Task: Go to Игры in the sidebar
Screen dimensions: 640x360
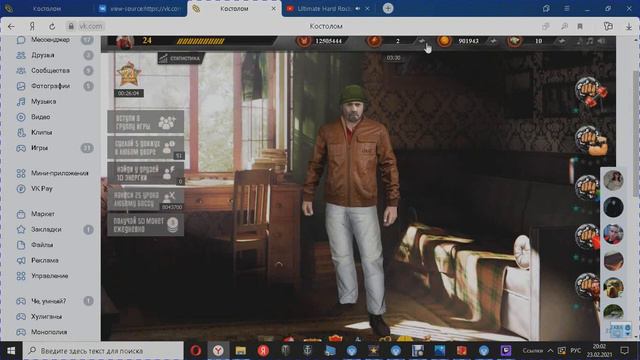Action: [39, 148]
